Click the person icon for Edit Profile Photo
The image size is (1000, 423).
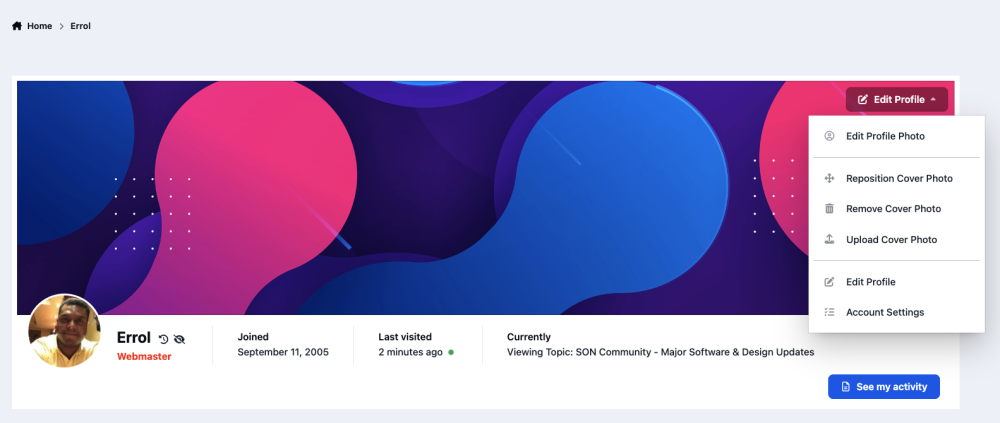(829, 136)
